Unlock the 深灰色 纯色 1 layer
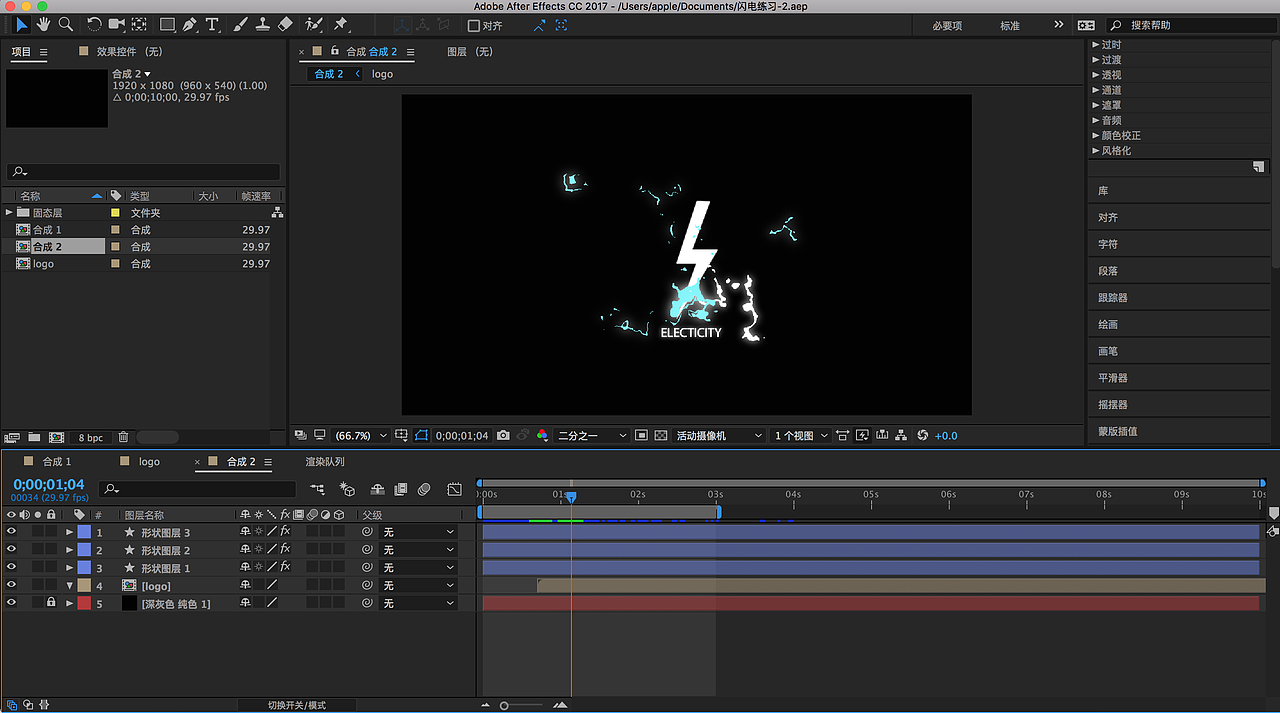 point(51,603)
